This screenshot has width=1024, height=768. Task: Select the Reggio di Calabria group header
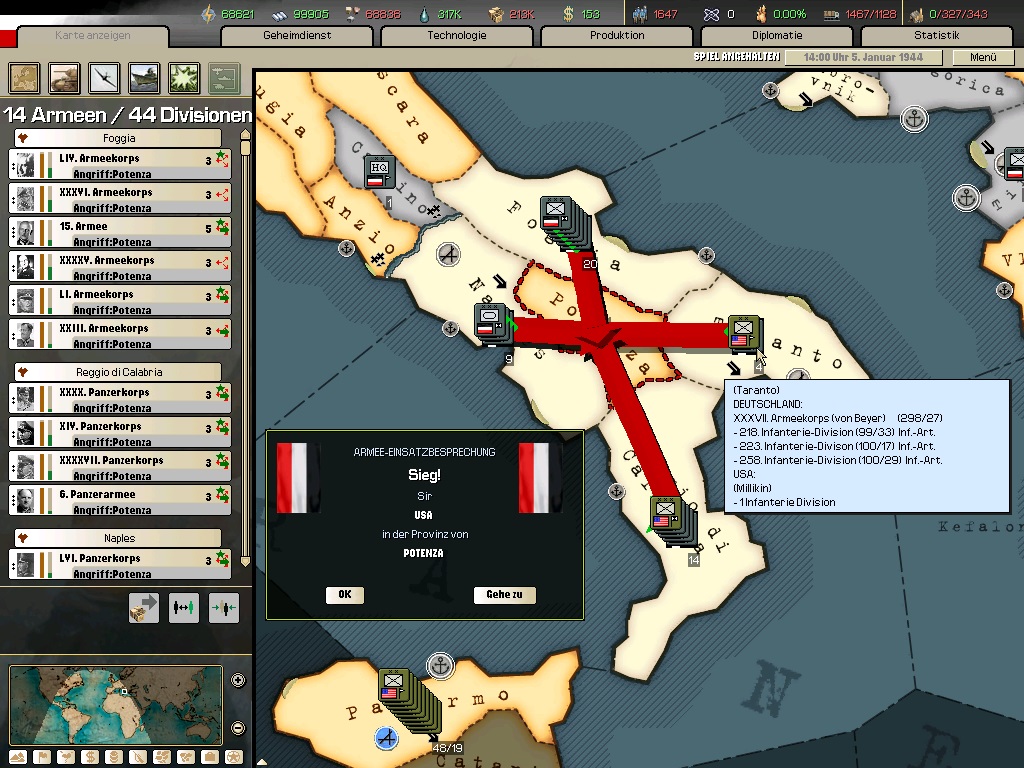point(118,372)
